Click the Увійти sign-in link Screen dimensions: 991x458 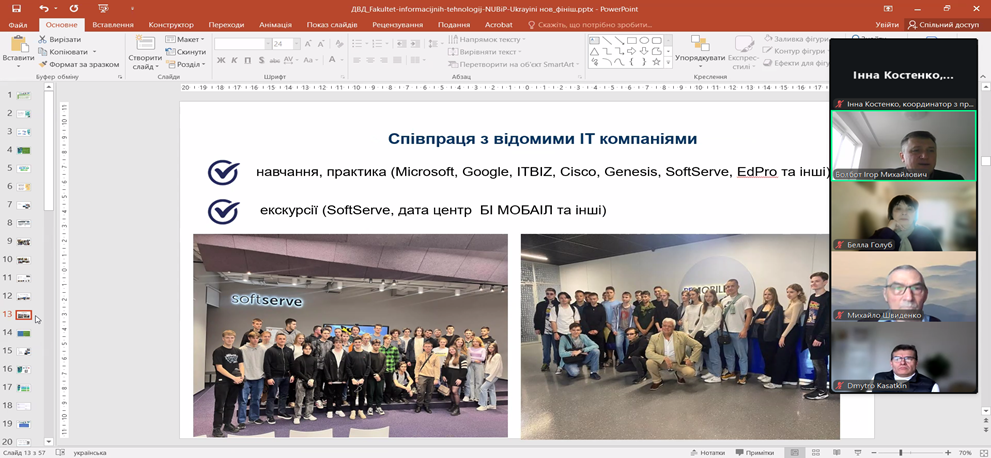[887, 25]
